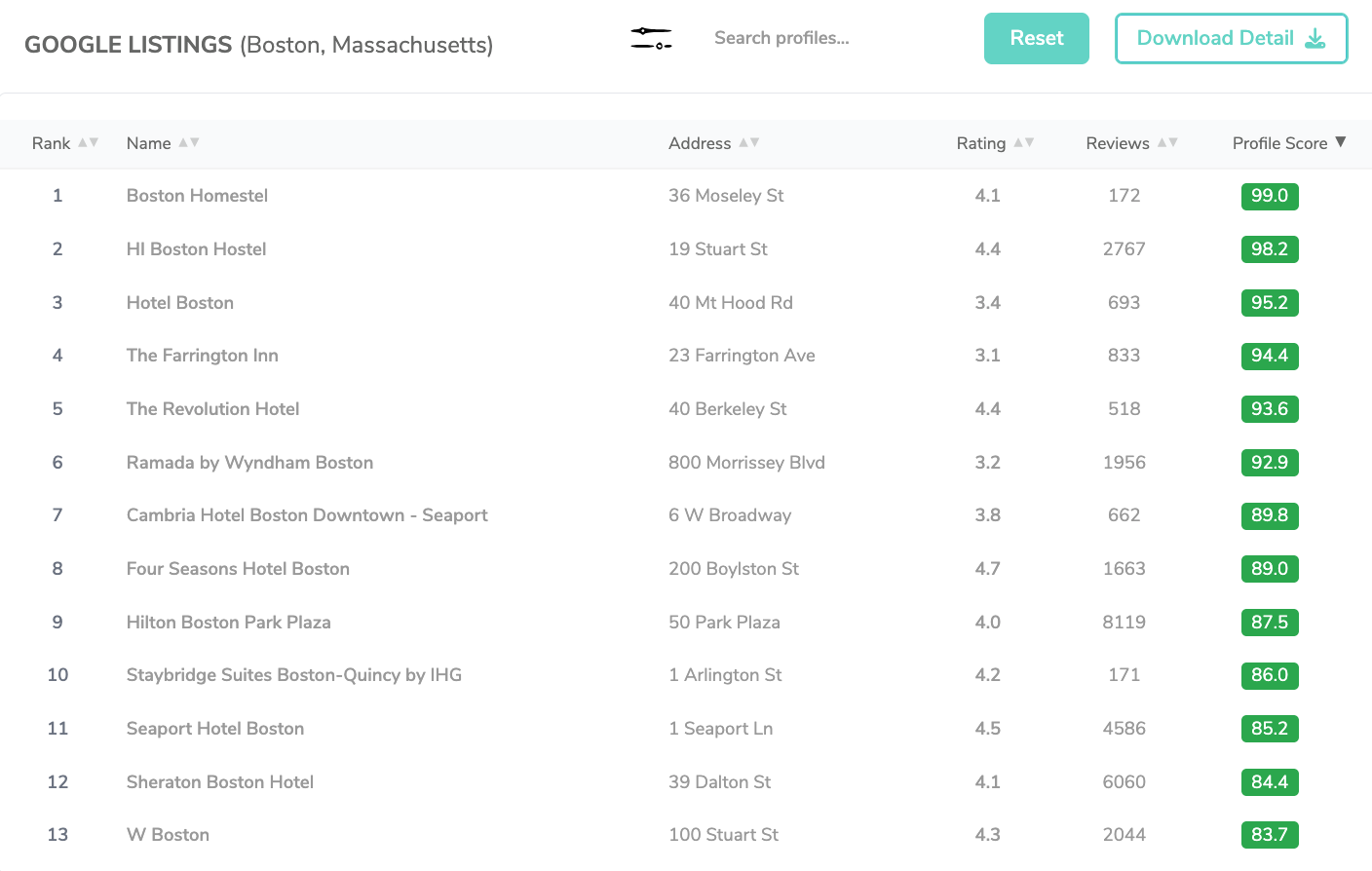Open the Seaport Hotel Boston listing
1372x871 pixels.
click(215, 729)
